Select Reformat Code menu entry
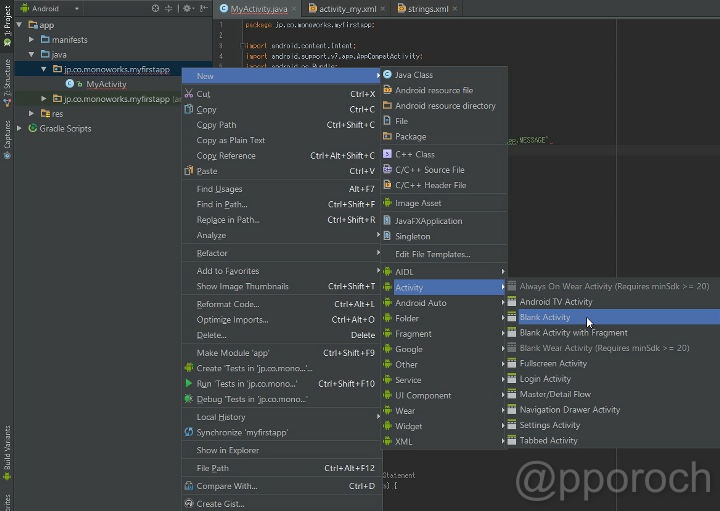720x511 pixels. click(x=281, y=304)
